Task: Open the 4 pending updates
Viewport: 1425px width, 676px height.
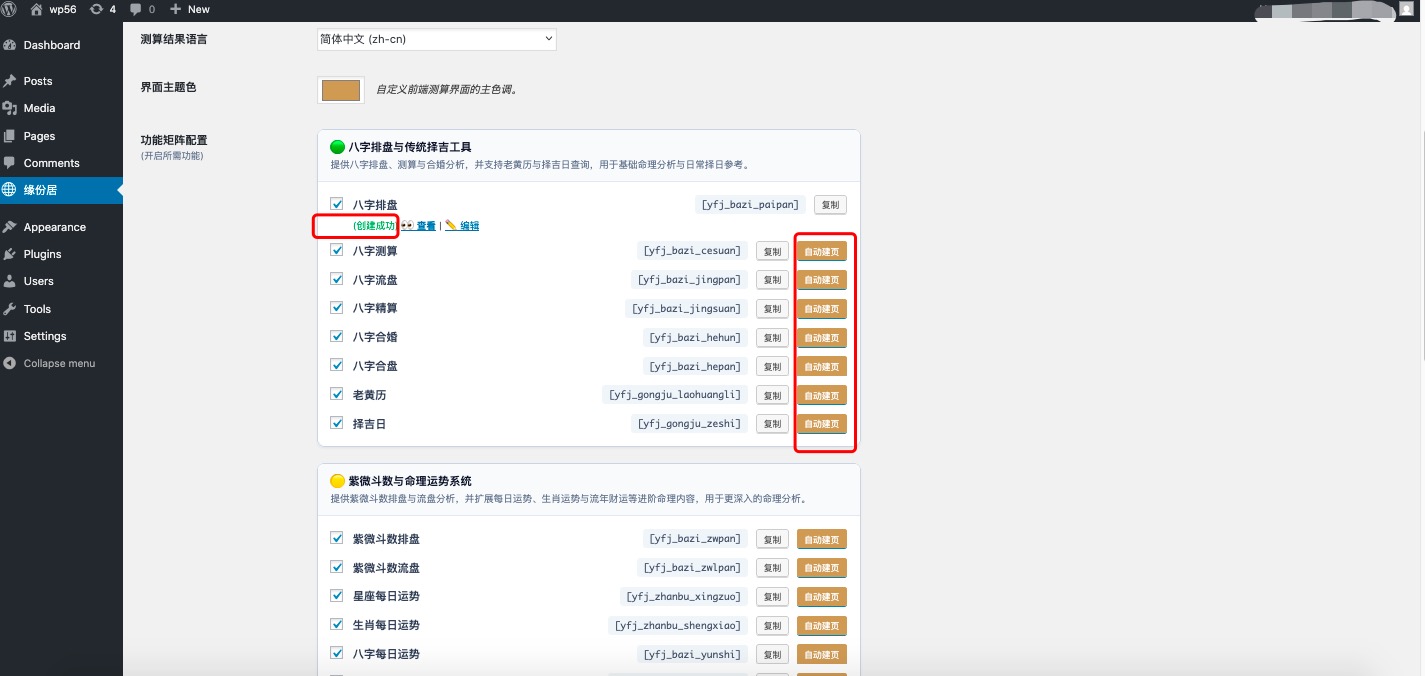Action: [x=103, y=9]
